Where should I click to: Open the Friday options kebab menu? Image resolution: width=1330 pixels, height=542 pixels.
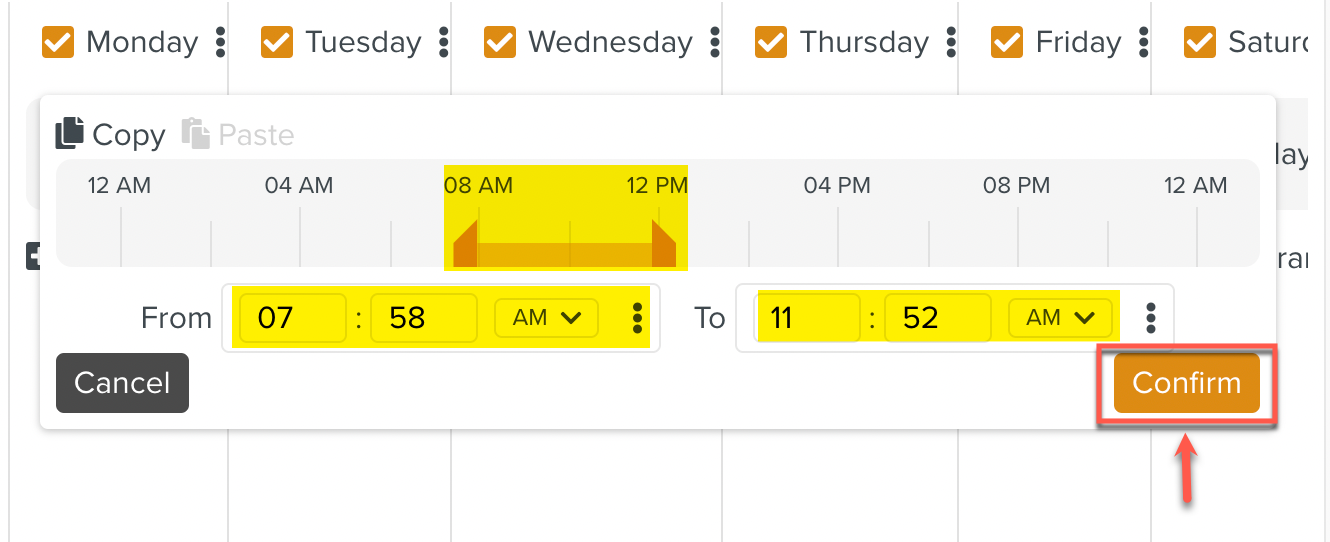pyautogui.click(x=1143, y=42)
